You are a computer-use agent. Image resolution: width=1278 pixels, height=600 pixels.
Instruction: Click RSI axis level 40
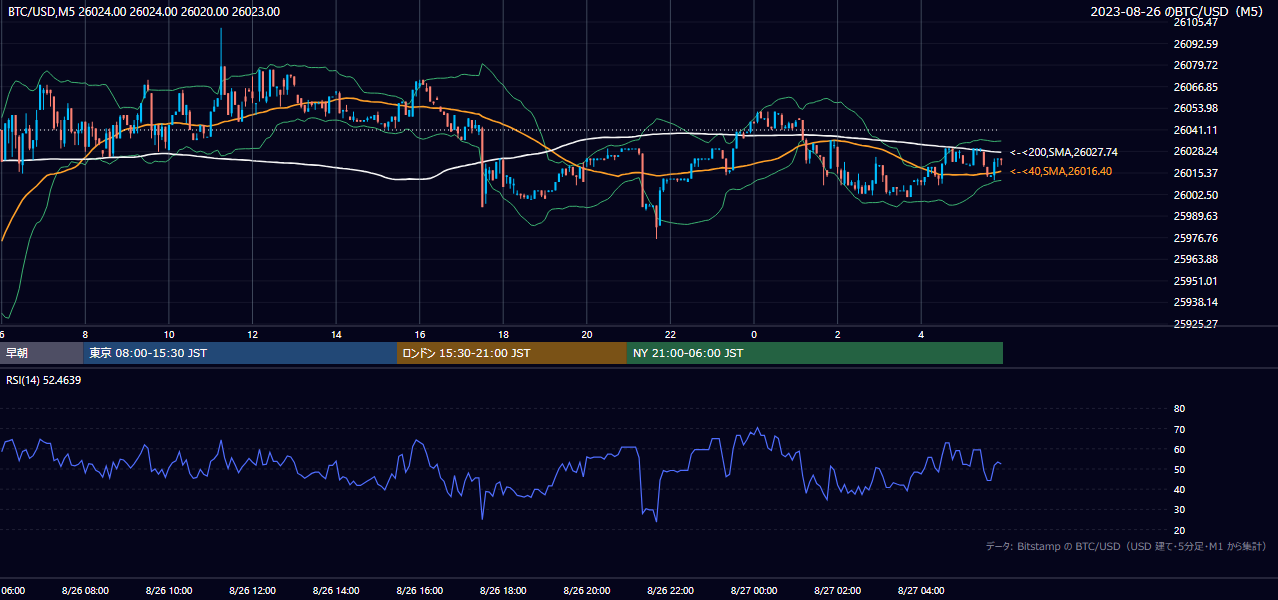click(1179, 489)
